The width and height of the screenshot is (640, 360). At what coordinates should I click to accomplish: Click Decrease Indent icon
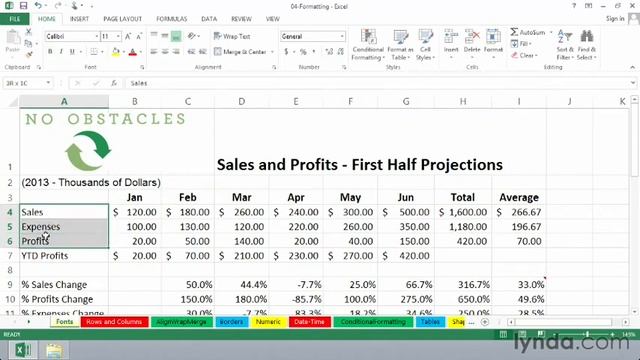tap(191, 52)
